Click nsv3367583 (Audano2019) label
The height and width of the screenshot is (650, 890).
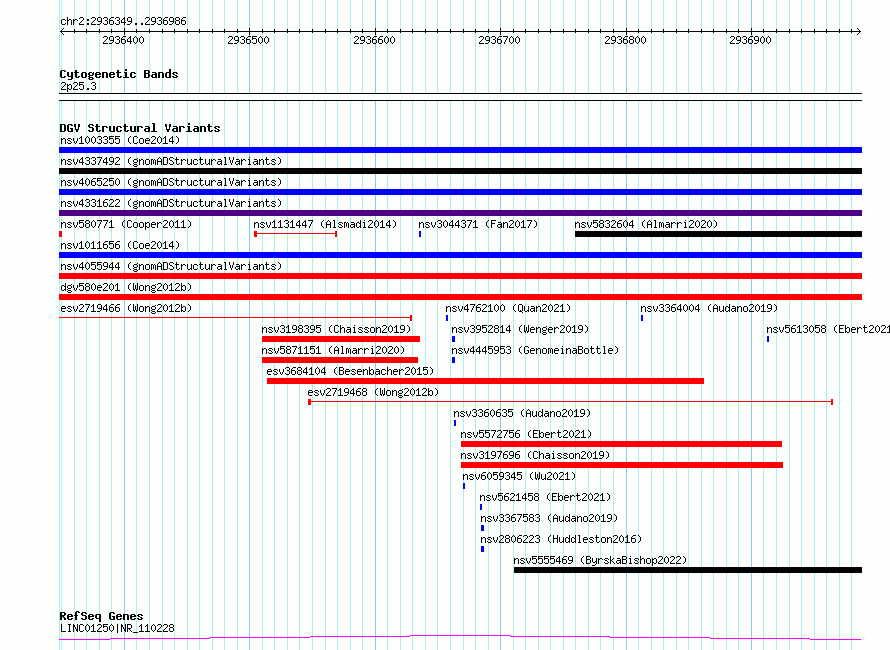[549, 518]
